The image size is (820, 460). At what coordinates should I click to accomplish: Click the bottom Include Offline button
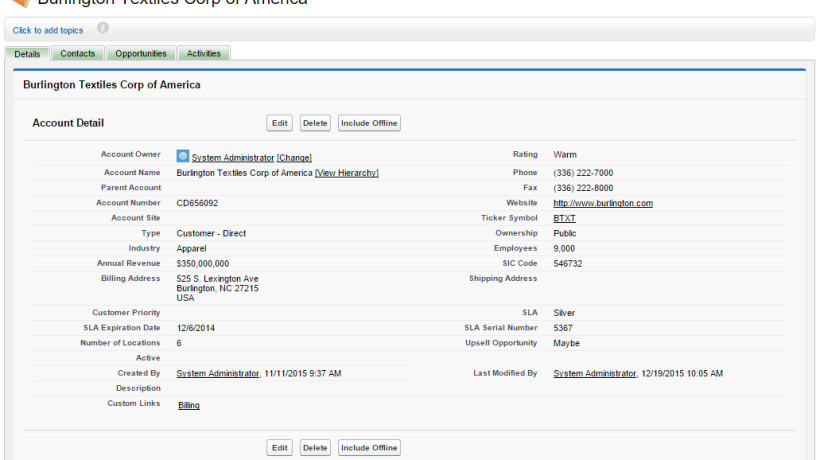369,447
